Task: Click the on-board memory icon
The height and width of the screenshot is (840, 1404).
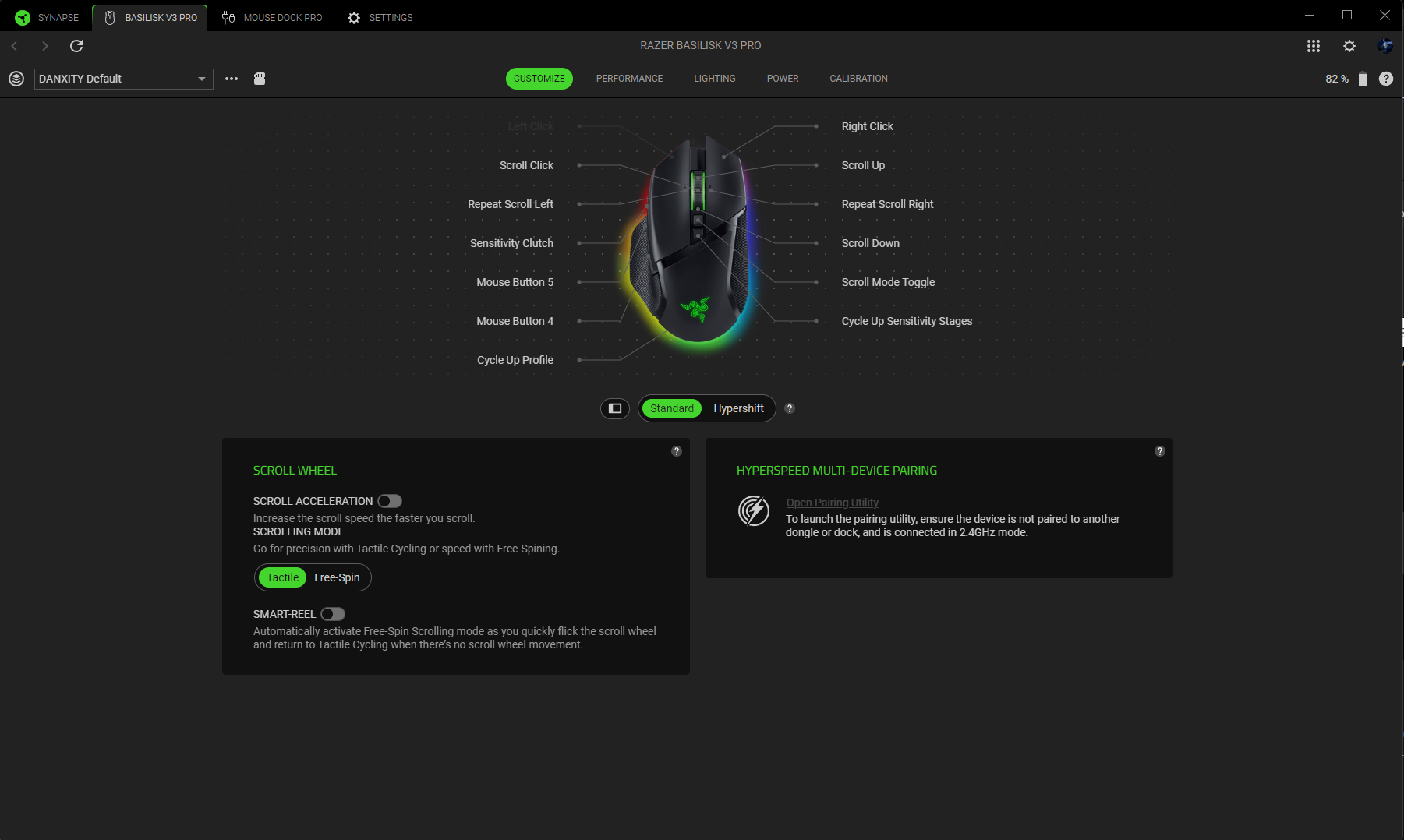Action: 260,79
